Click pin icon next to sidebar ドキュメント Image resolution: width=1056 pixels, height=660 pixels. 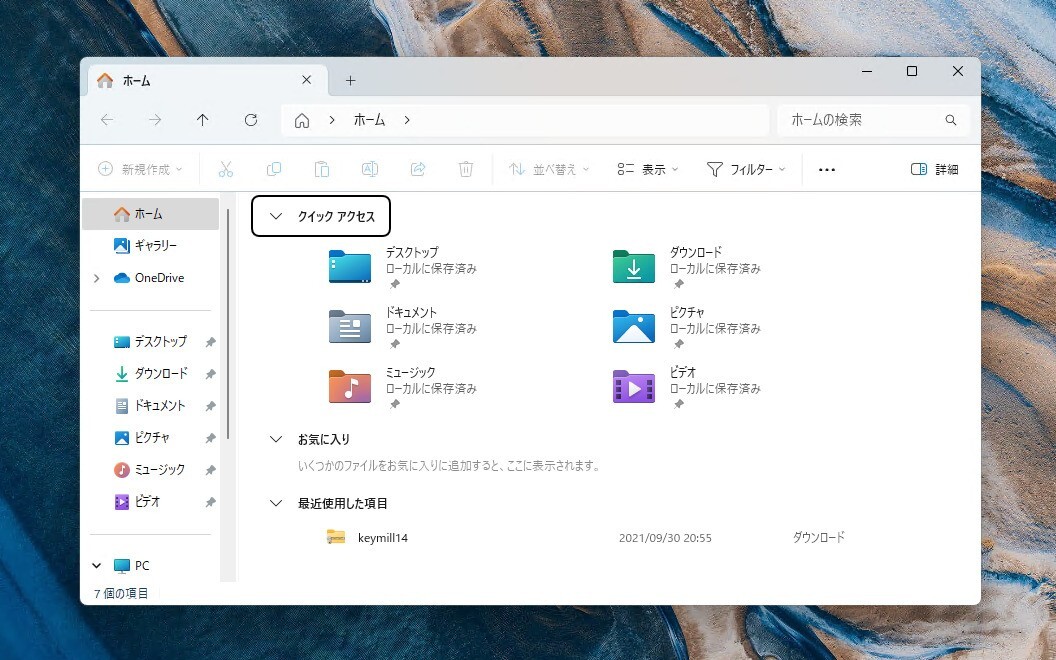click(210, 406)
